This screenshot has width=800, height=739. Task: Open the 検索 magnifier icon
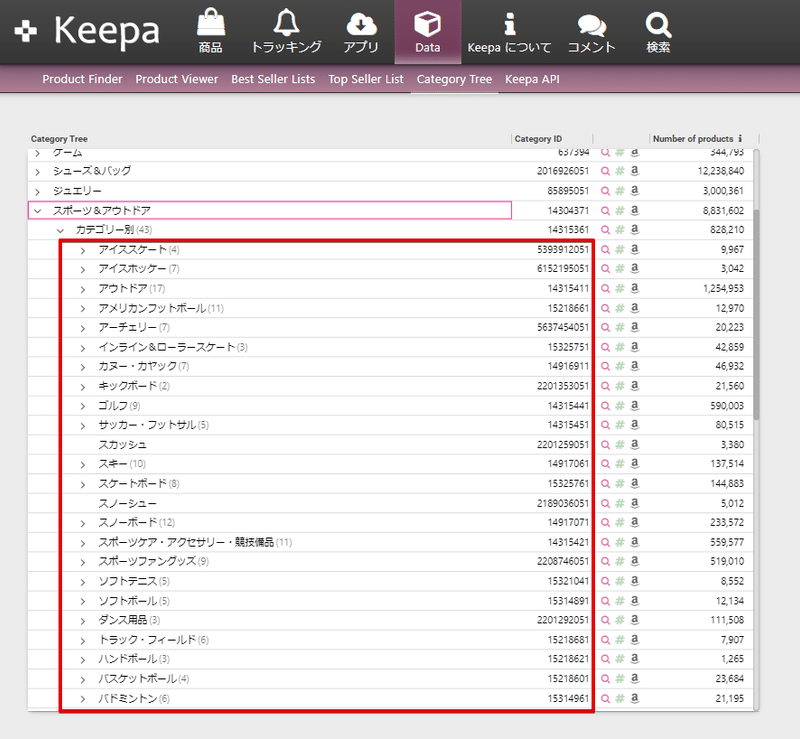658,31
